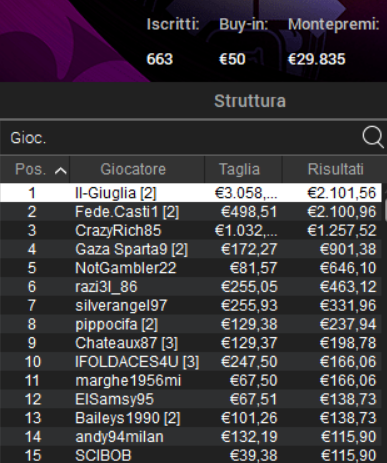Viewport: 387px width, 463px height.
Task: Select IFOLDACES4U in position 10
Action: [x=191, y=361]
